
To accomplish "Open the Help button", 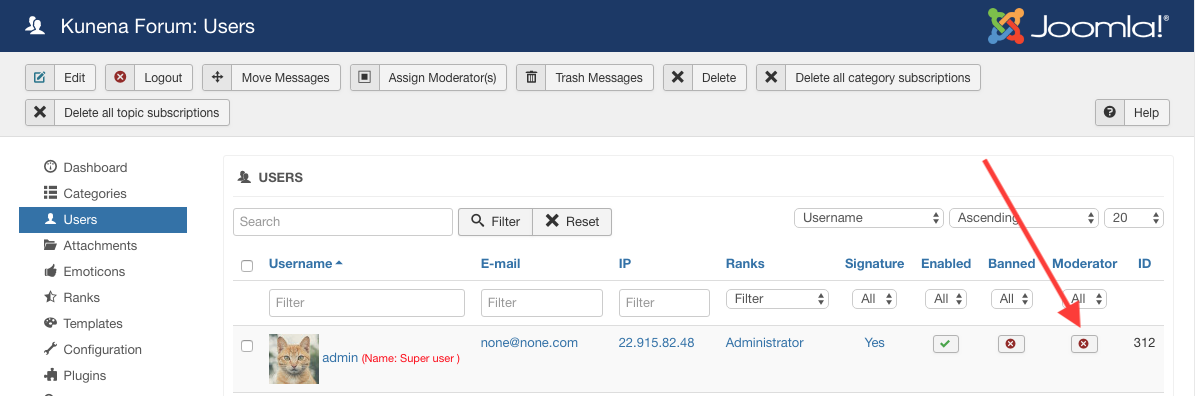I will click(x=1132, y=112).
